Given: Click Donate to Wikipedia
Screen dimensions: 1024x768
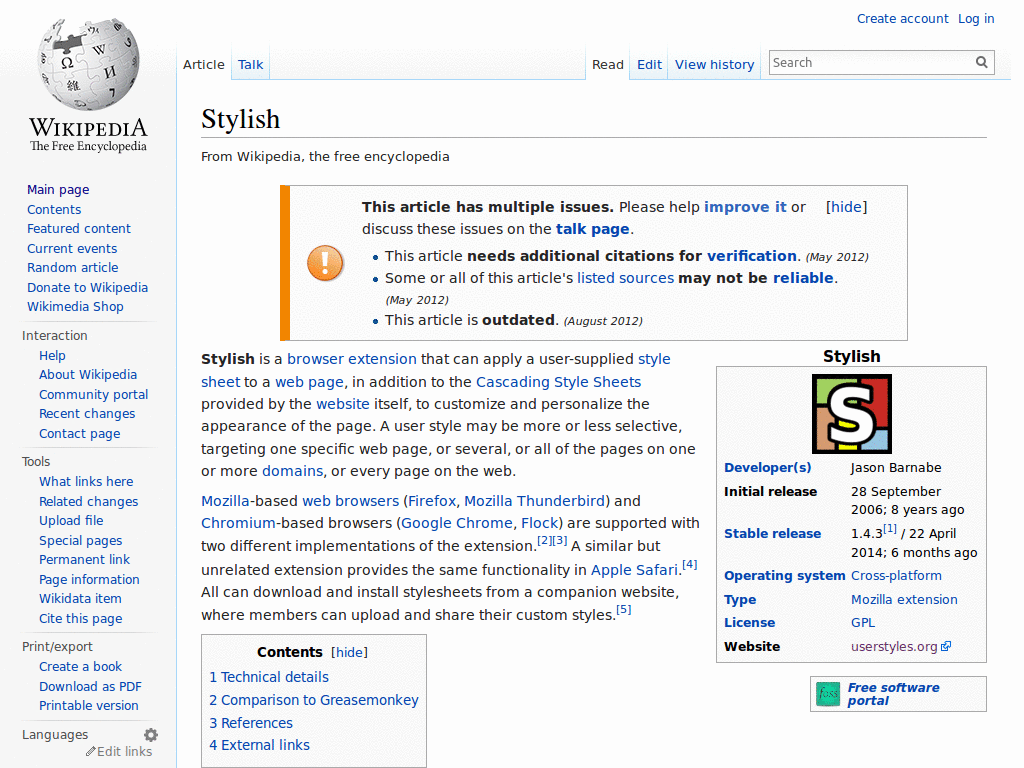Looking at the screenshot, I should [x=88, y=287].
